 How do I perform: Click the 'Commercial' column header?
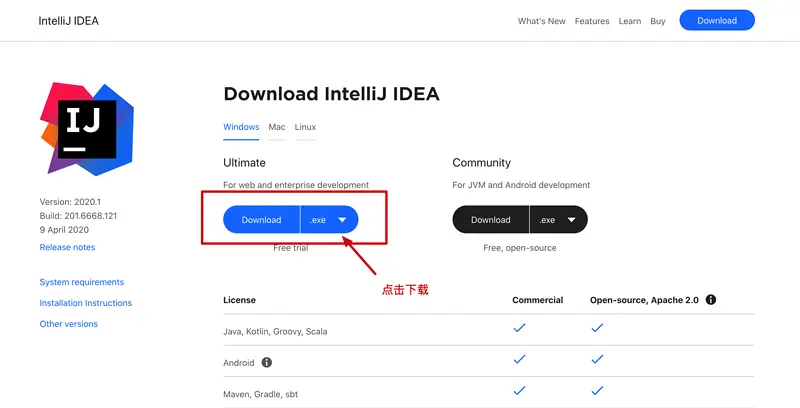538,300
